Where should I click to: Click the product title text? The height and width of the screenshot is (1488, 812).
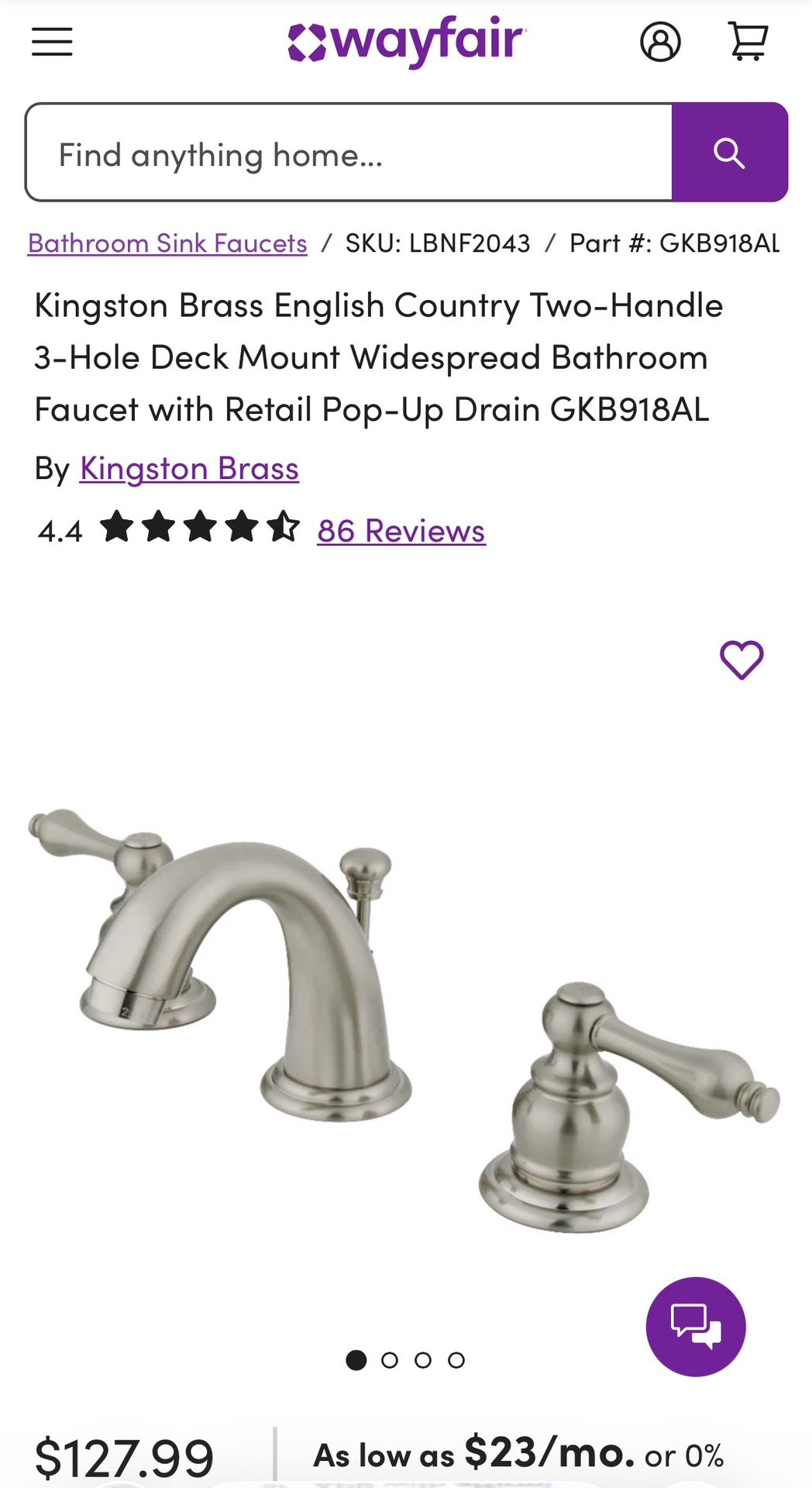(379, 357)
